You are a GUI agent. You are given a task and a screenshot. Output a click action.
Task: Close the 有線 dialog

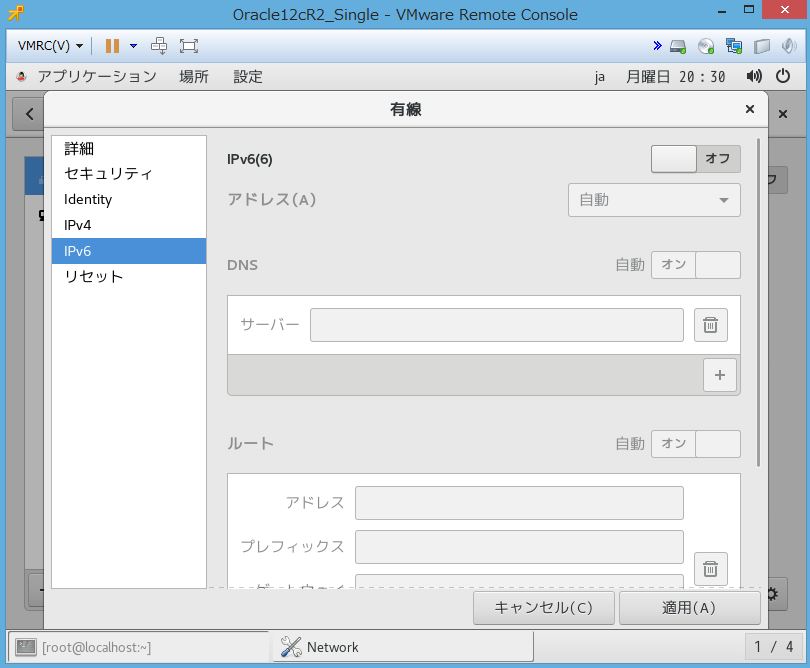click(750, 109)
